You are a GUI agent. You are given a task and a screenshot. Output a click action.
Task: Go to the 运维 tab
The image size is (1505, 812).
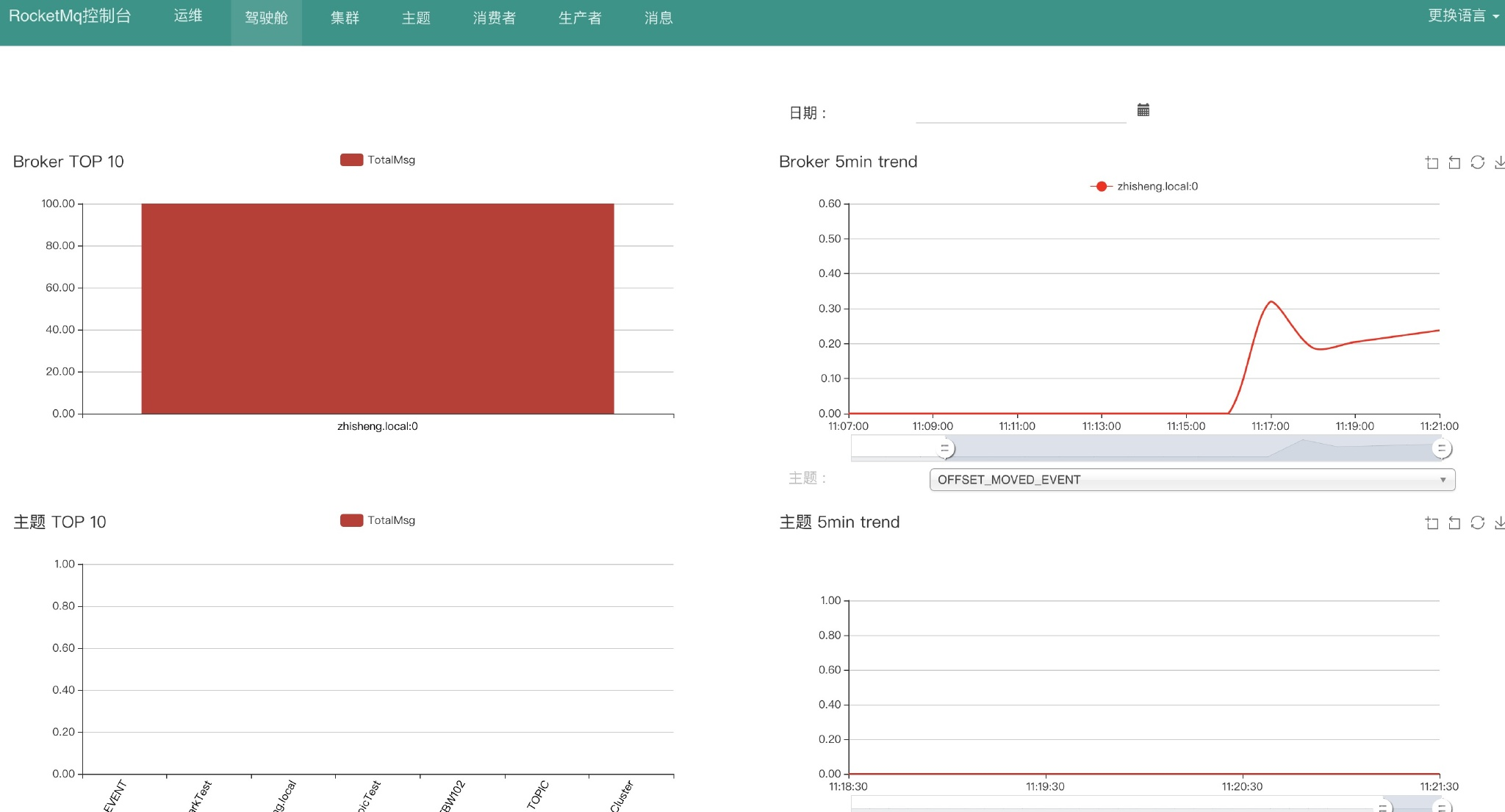pyautogui.click(x=188, y=16)
